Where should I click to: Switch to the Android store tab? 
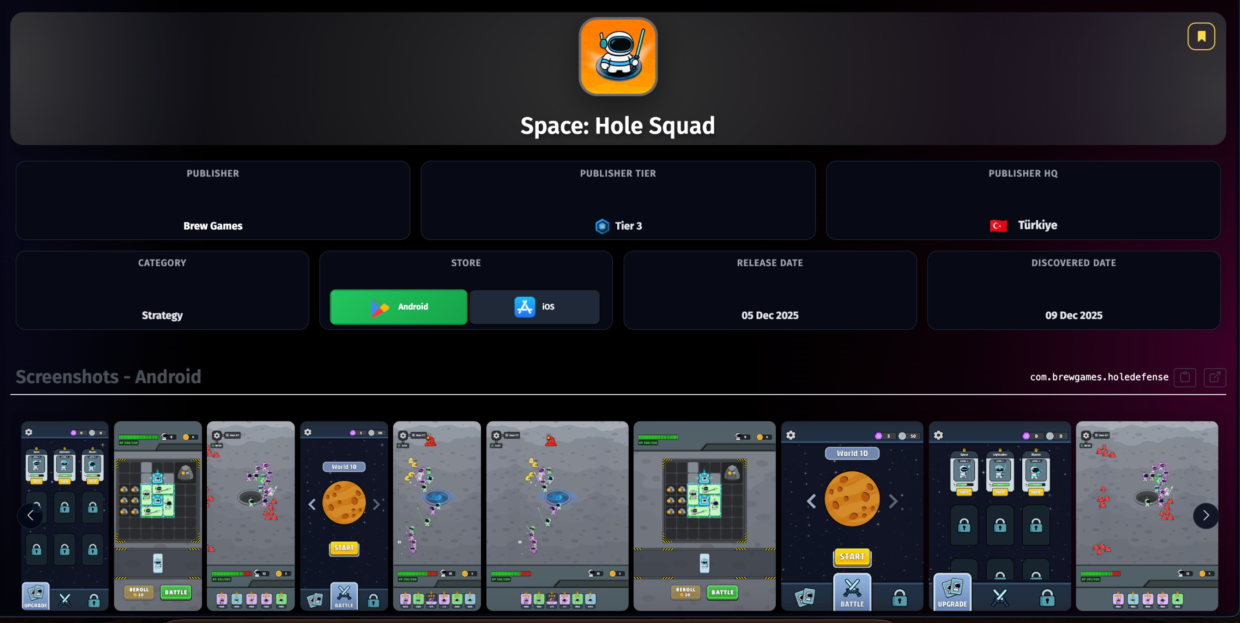point(398,307)
